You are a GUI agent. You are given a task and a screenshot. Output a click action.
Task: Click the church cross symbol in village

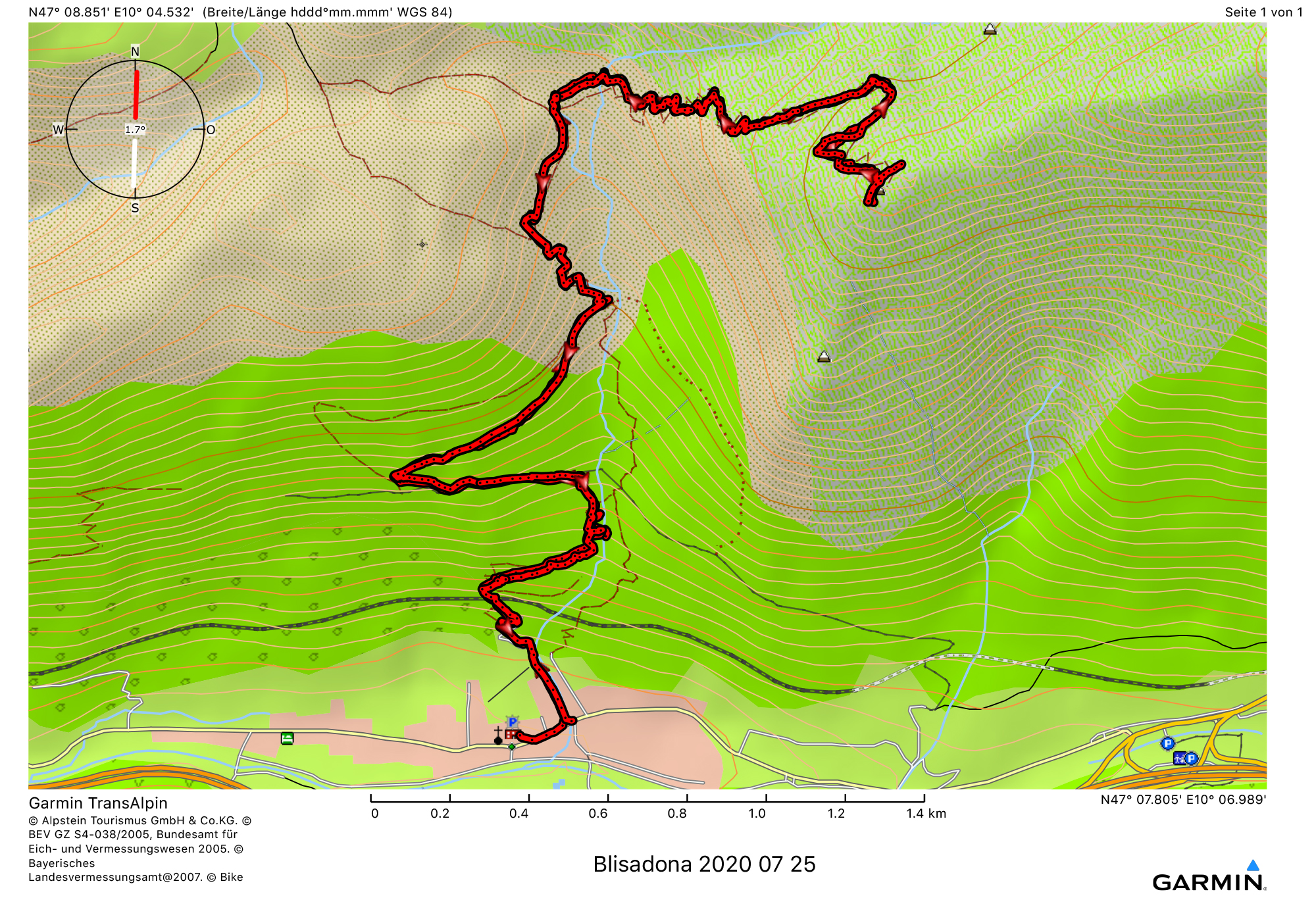498,735
